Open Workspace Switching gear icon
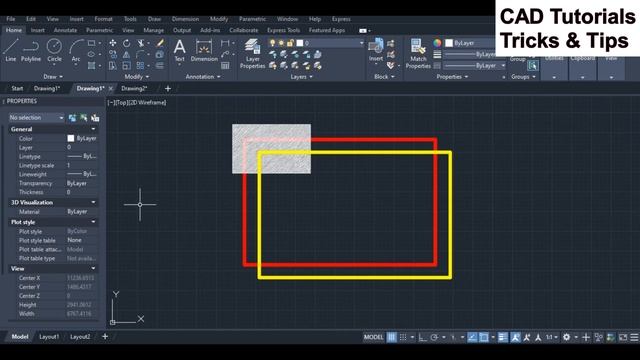This screenshot has height=360, width=640. (567, 337)
